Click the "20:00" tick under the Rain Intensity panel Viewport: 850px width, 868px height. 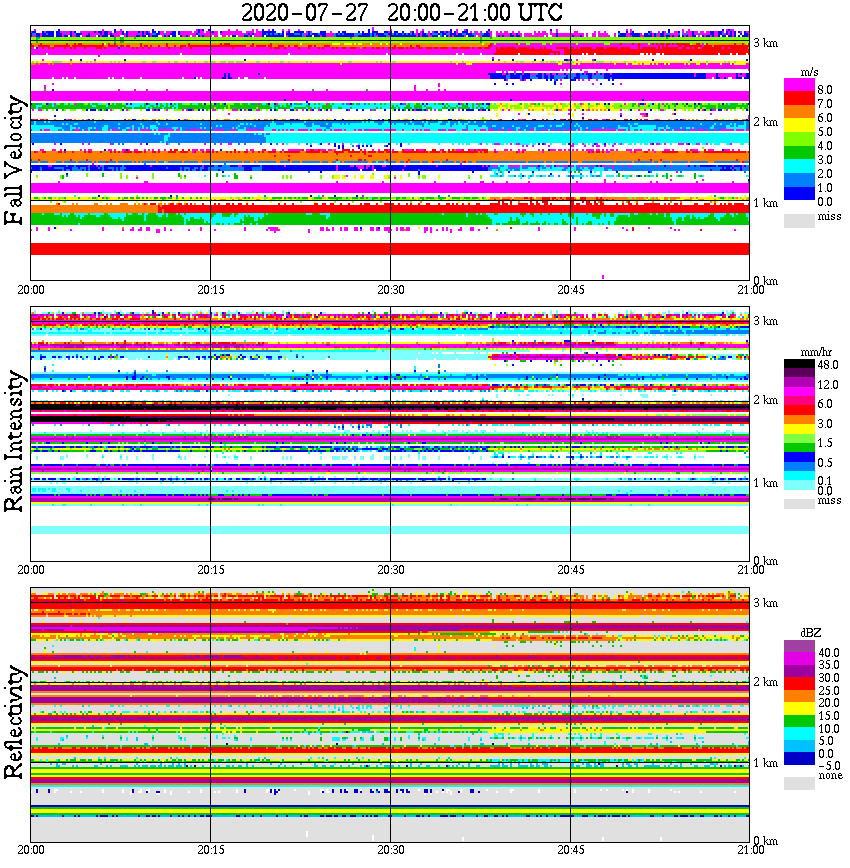pos(31,570)
